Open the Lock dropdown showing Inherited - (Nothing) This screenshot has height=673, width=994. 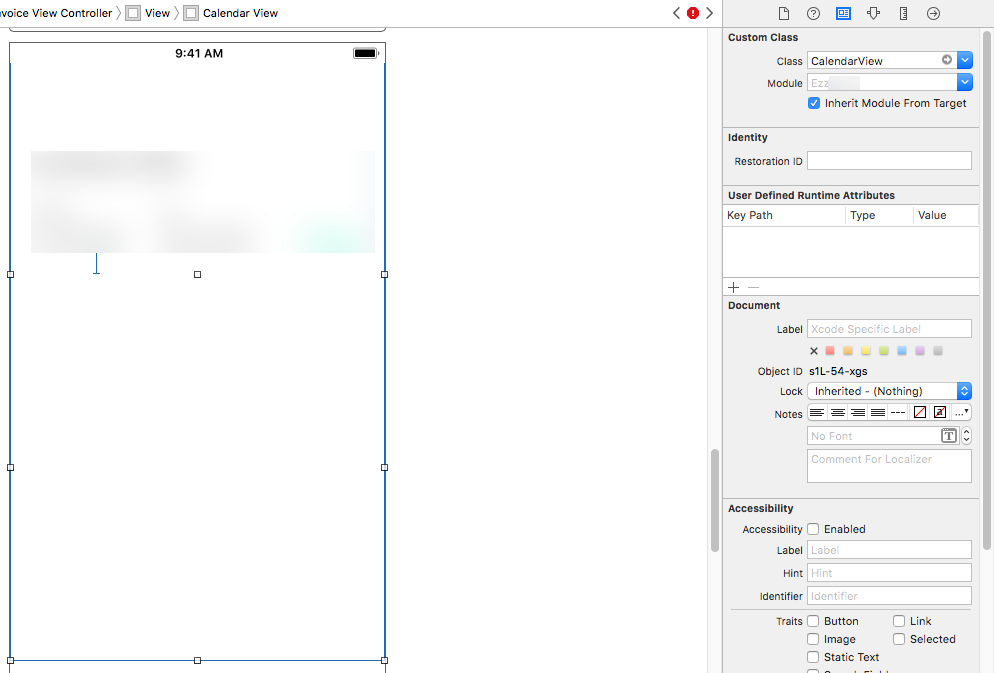pos(888,391)
